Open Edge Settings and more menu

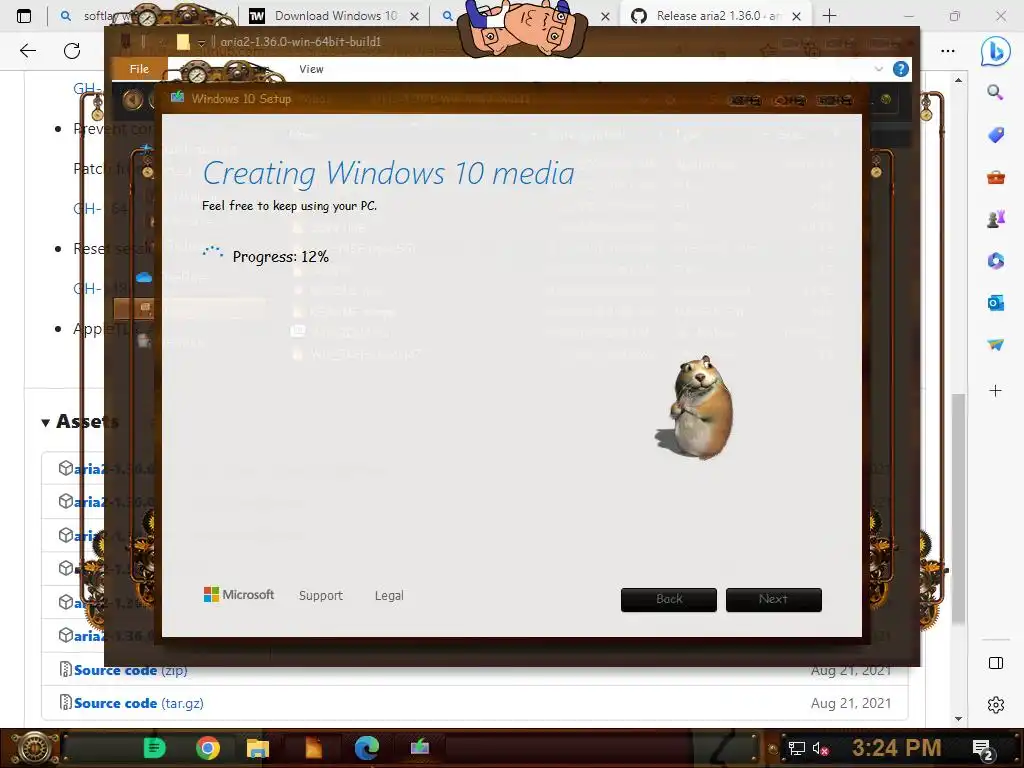point(948,50)
